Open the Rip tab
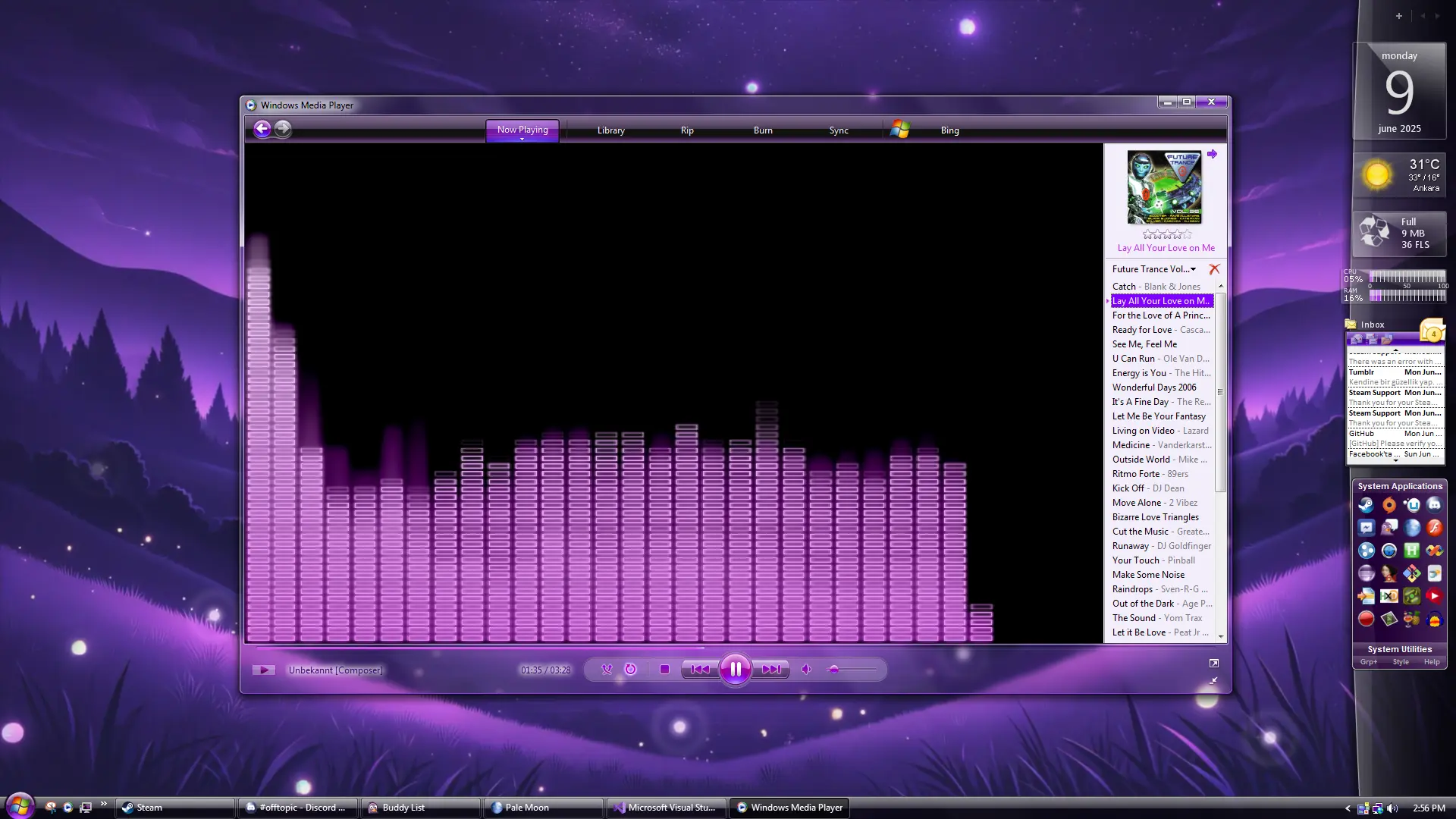 tap(687, 130)
